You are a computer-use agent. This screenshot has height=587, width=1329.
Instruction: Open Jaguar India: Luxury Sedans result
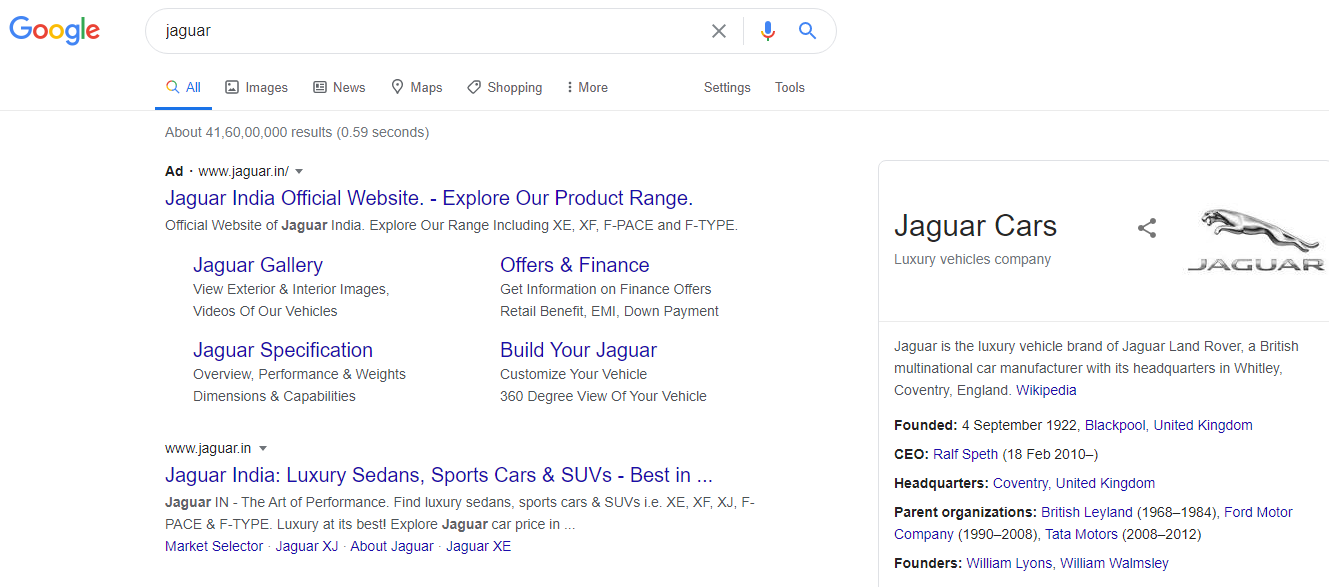439,475
